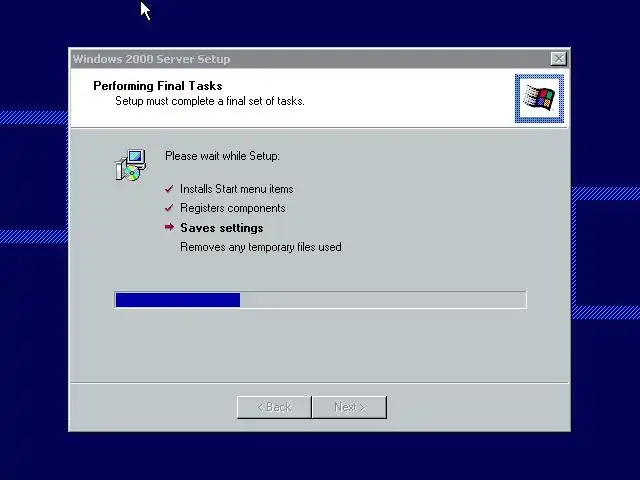Click the setup progress bar
The width and height of the screenshot is (640, 480).
tap(320, 300)
